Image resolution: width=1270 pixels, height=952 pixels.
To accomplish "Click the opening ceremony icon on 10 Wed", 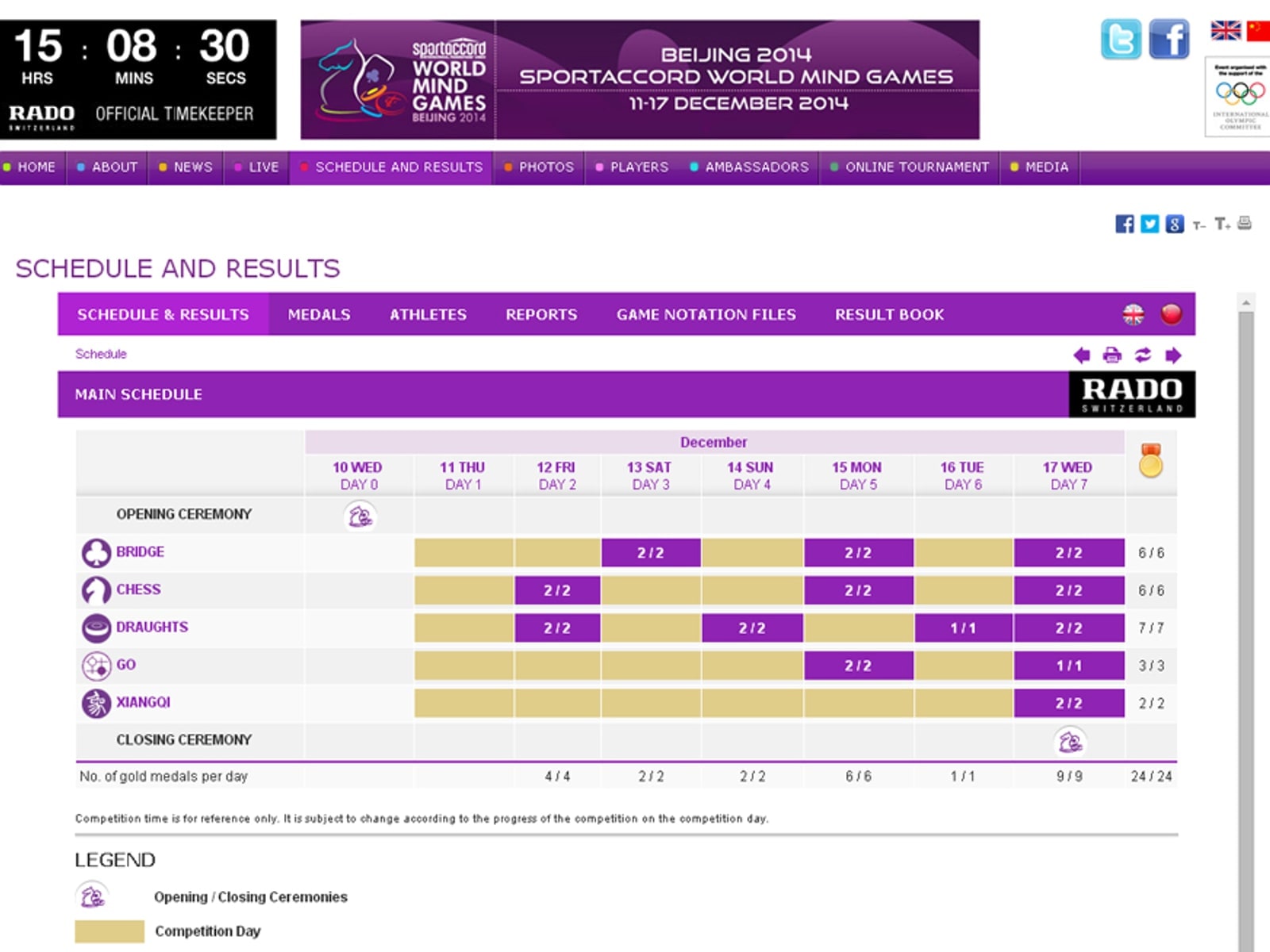I will pyautogui.click(x=360, y=516).
